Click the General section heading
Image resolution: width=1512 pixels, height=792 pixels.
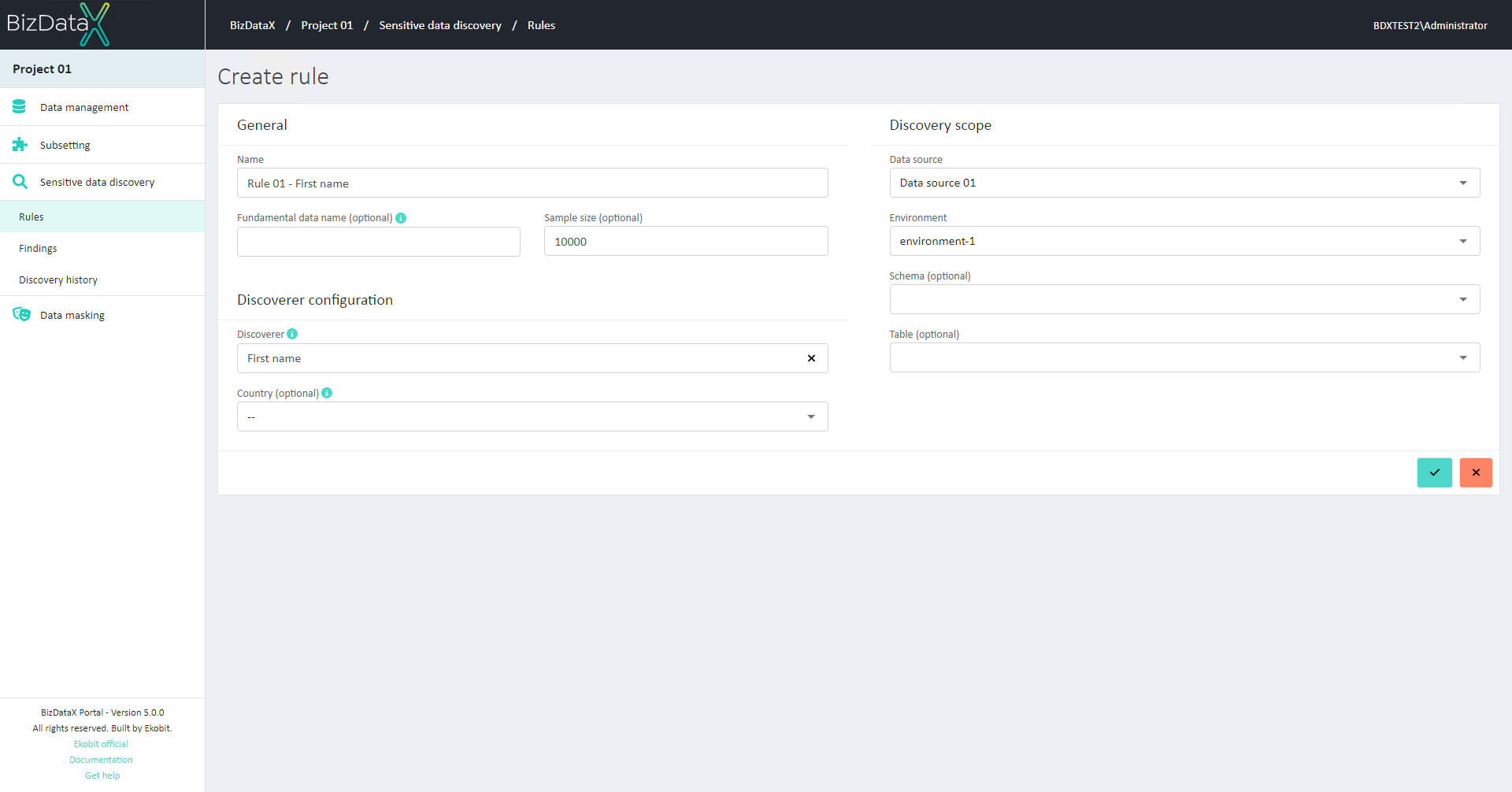pyautogui.click(x=262, y=125)
